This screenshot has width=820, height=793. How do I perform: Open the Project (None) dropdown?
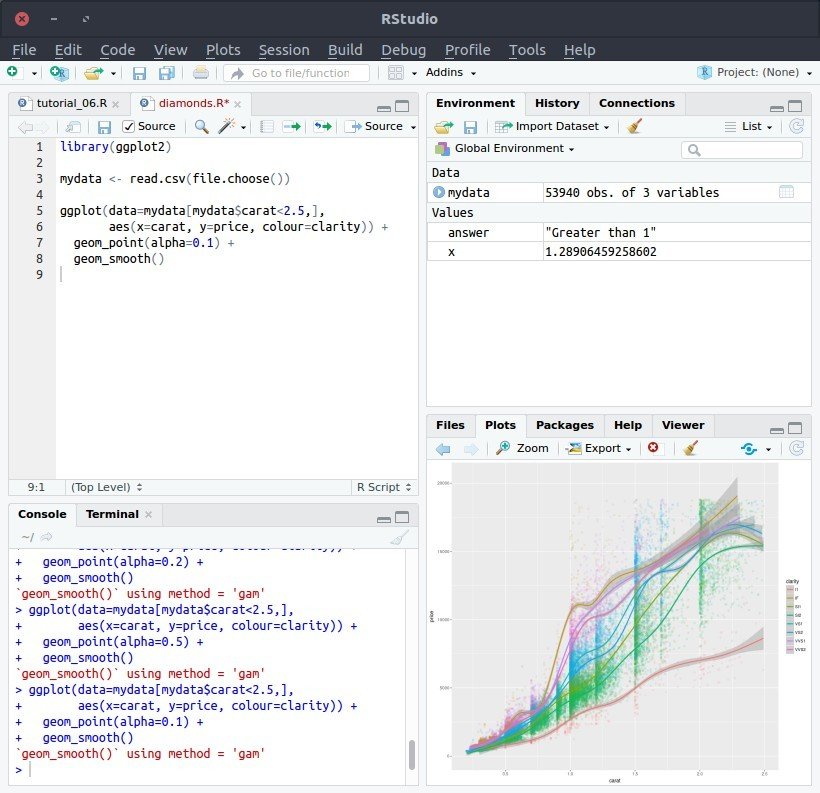point(755,73)
